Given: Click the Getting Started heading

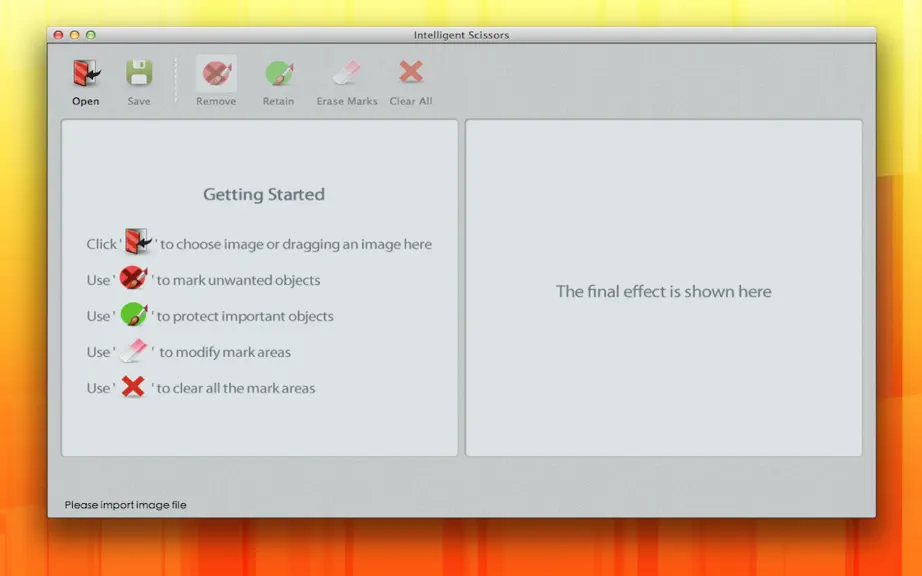Looking at the screenshot, I should click(264, 195).
